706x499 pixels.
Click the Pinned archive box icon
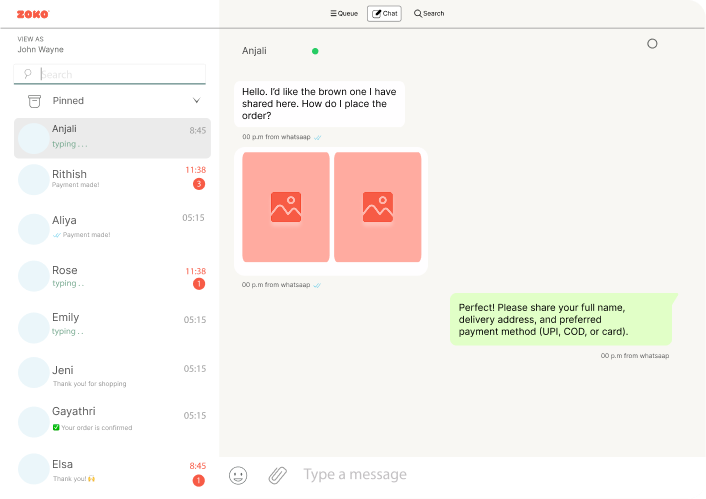pyautogui.click(x=34, y=101)
